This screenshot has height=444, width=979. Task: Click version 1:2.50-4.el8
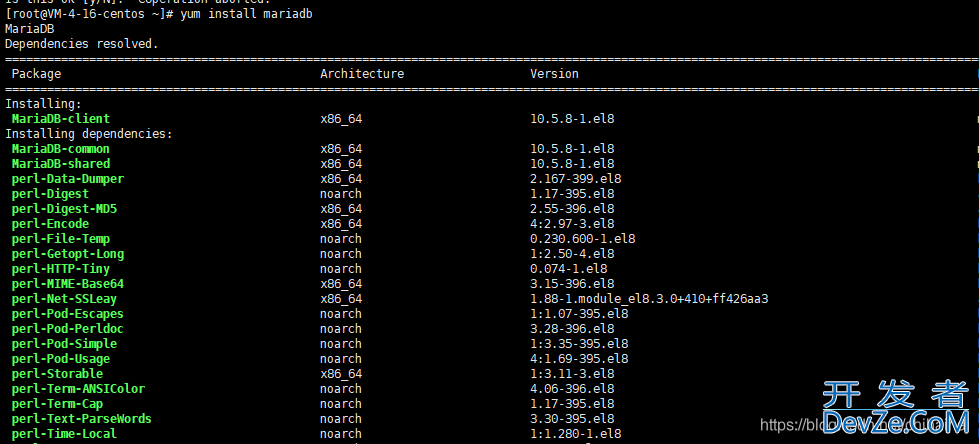[573, 254]
